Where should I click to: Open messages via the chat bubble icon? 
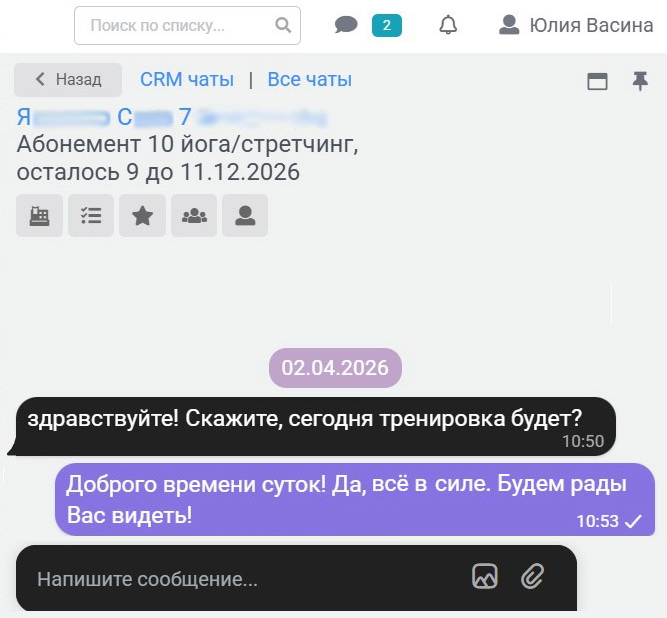pos(346,25)
